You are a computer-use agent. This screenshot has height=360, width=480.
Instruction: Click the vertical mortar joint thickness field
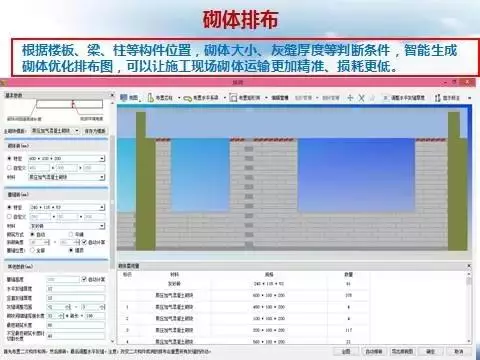76,298
